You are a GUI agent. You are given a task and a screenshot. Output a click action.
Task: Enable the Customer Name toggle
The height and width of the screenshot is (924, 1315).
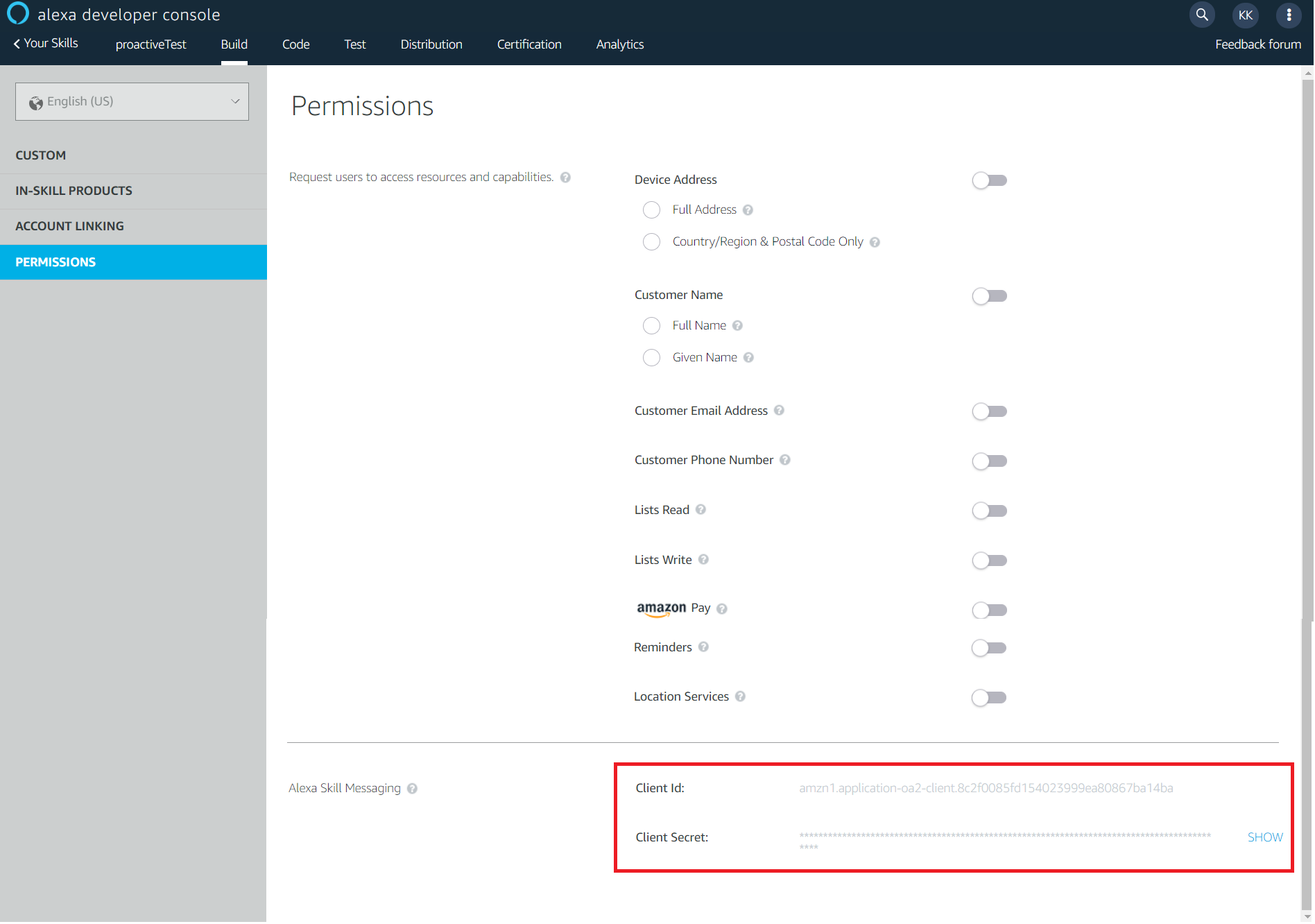tap(989, 296)
